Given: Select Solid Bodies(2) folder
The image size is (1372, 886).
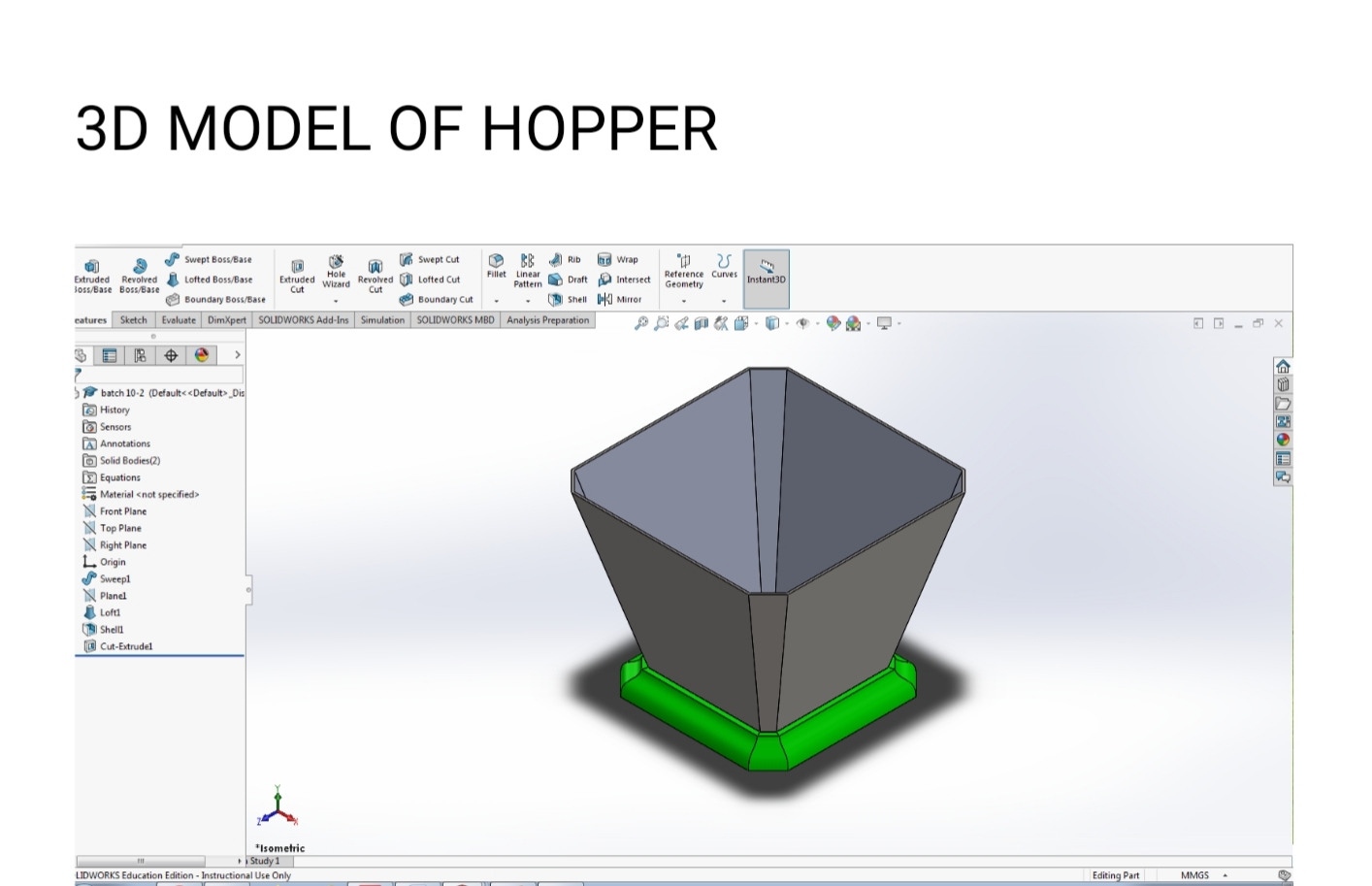Looking at the screenshot, I should pyautogui.click(x=121, y=461).
